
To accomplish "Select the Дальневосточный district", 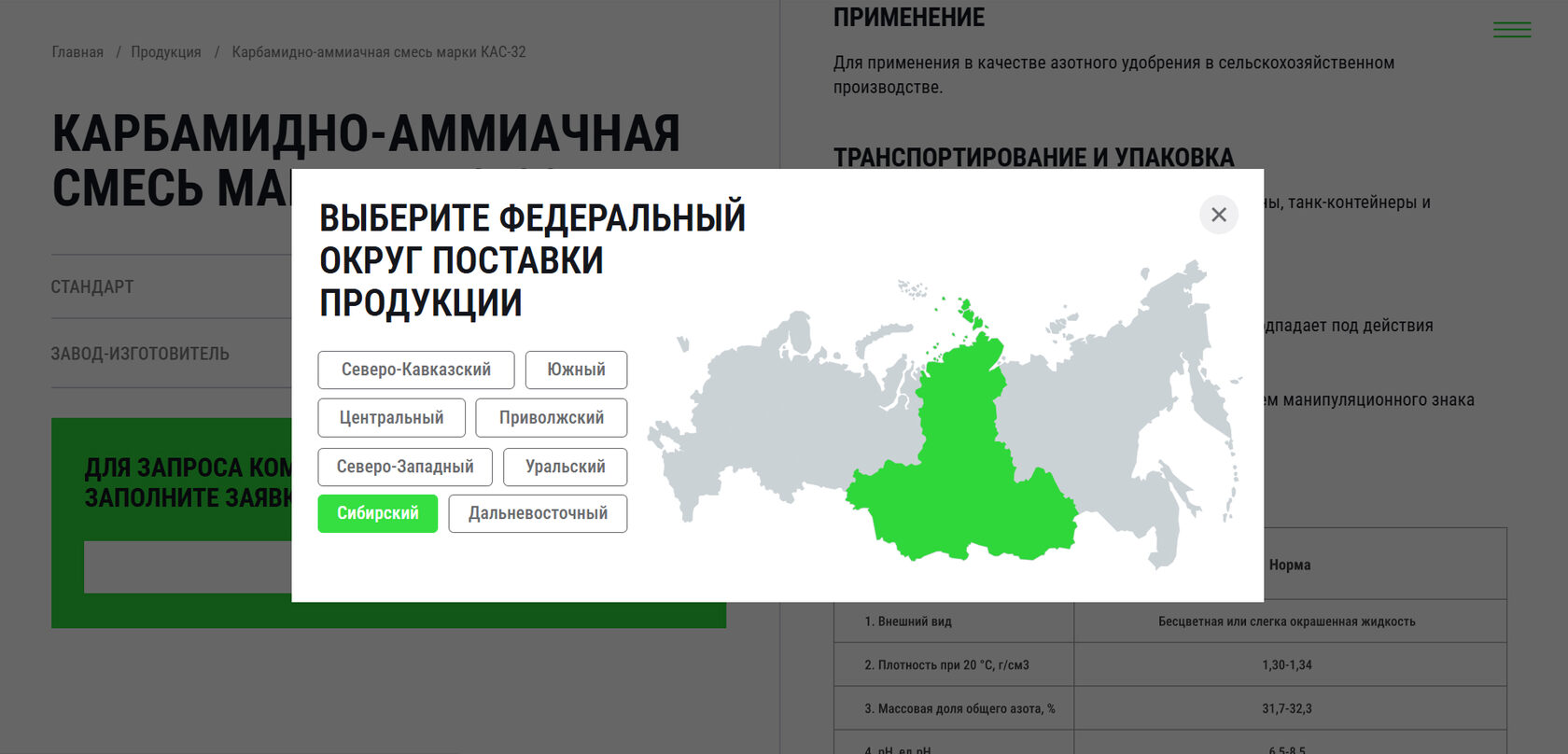I will tap(538, 513).
